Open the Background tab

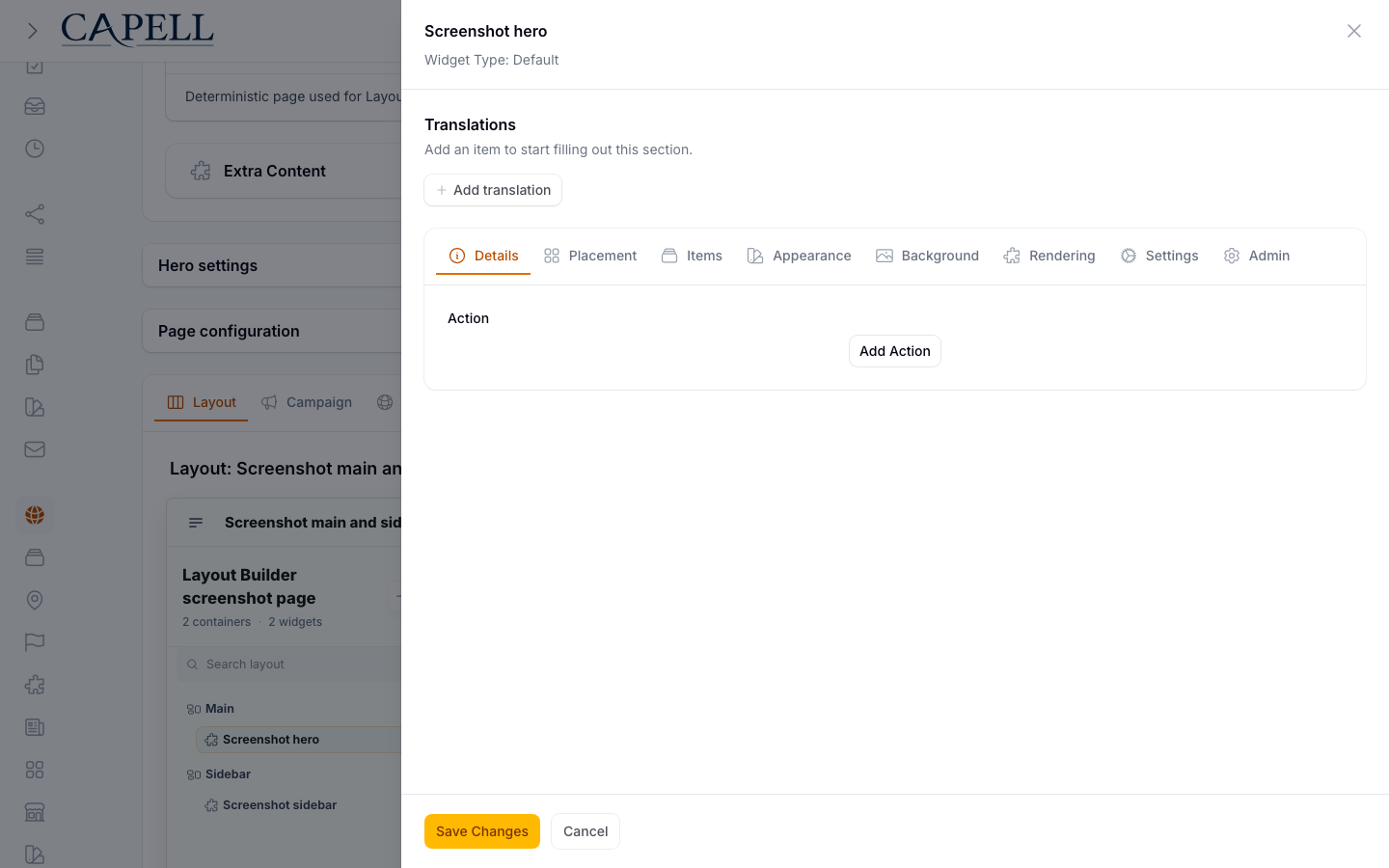[927, 256]
